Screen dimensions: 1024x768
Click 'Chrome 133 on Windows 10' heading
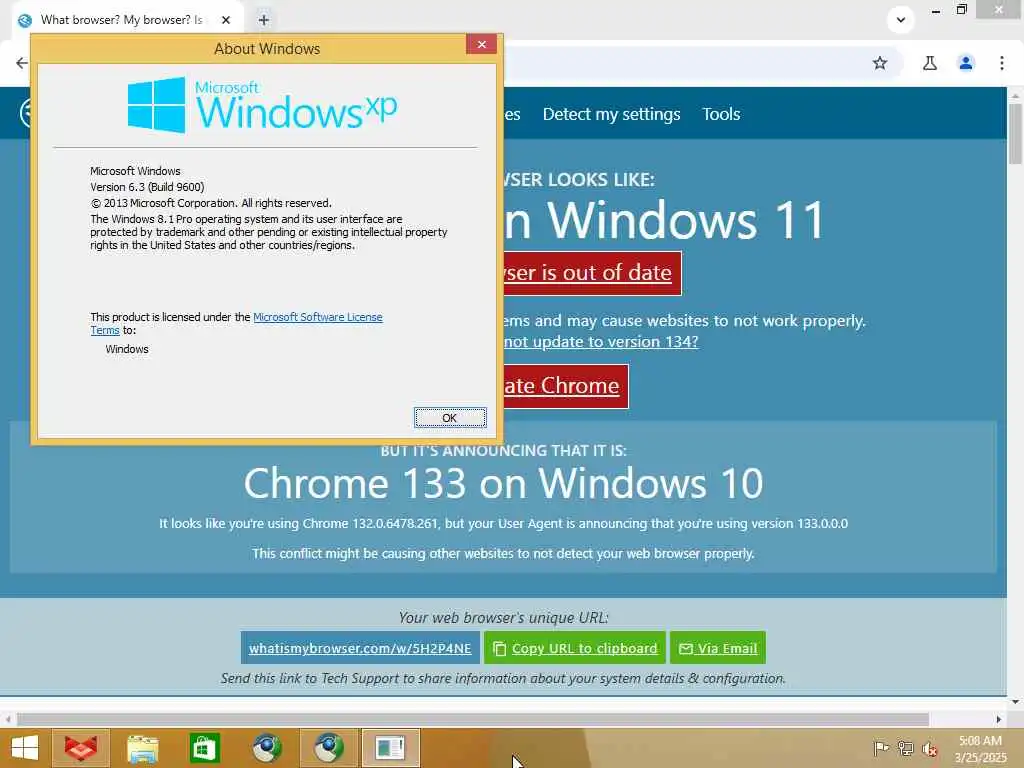pyautogui.click(x=504, y=483)
